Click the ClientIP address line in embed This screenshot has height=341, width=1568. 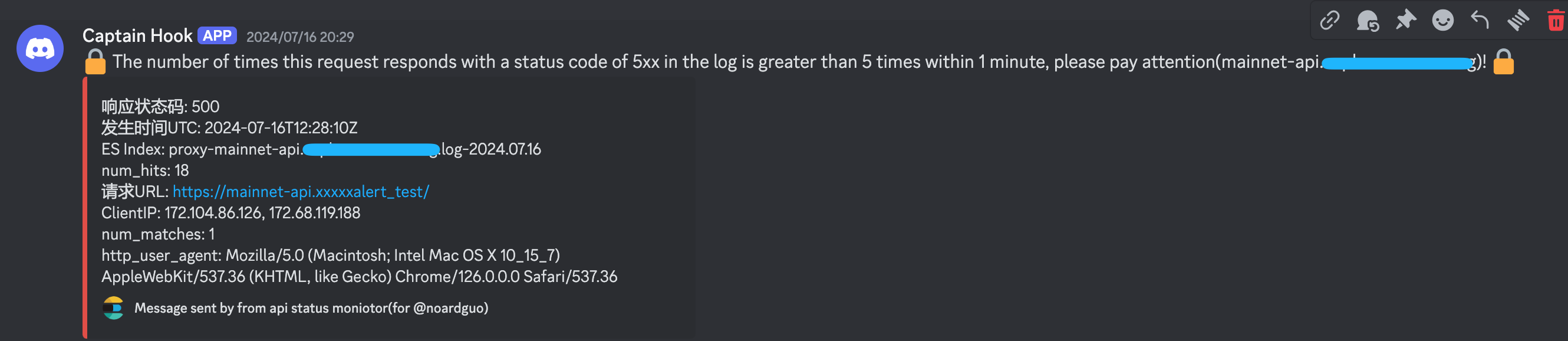(230, 213)
